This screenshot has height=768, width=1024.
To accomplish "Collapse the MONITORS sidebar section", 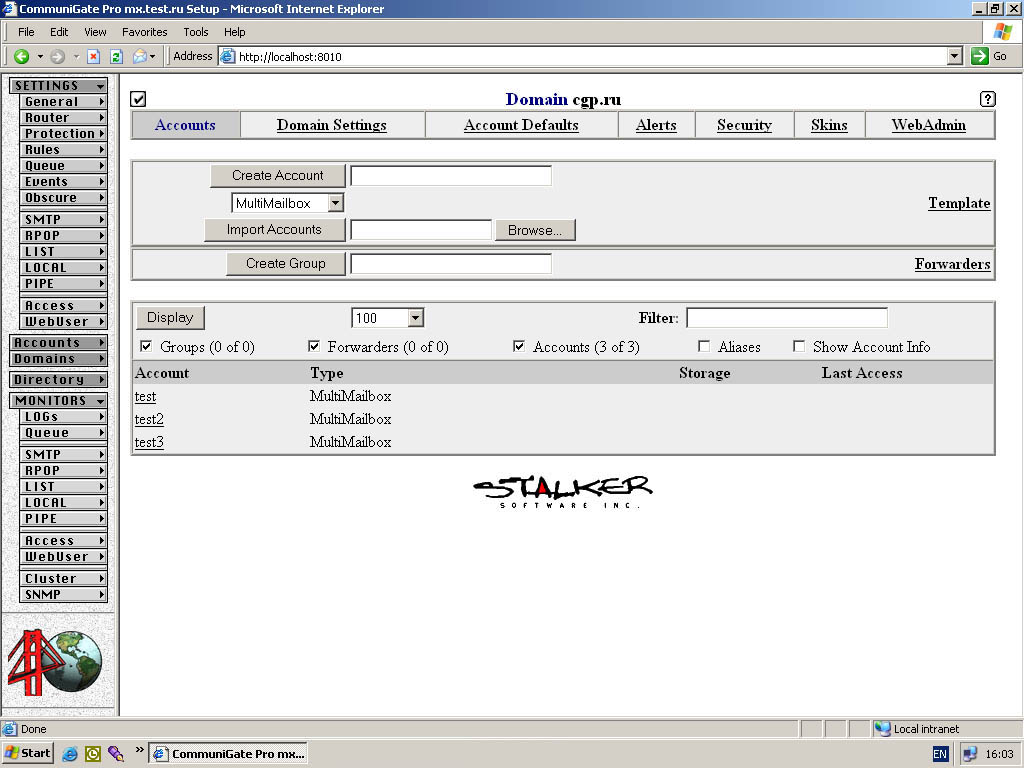I will 59,400.
